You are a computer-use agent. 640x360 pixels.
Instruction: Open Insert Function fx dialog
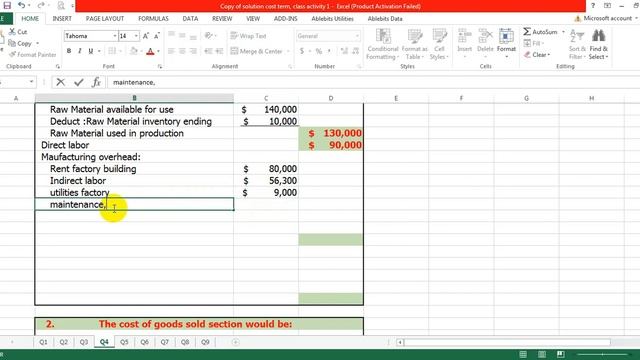96,82
